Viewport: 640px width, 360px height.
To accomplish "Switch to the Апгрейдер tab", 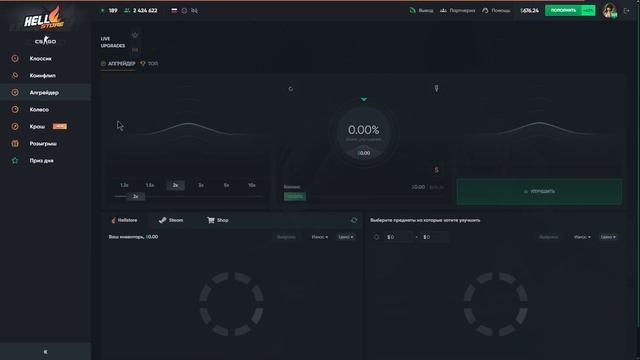I will pyautogui.click(x=118, y=64).
